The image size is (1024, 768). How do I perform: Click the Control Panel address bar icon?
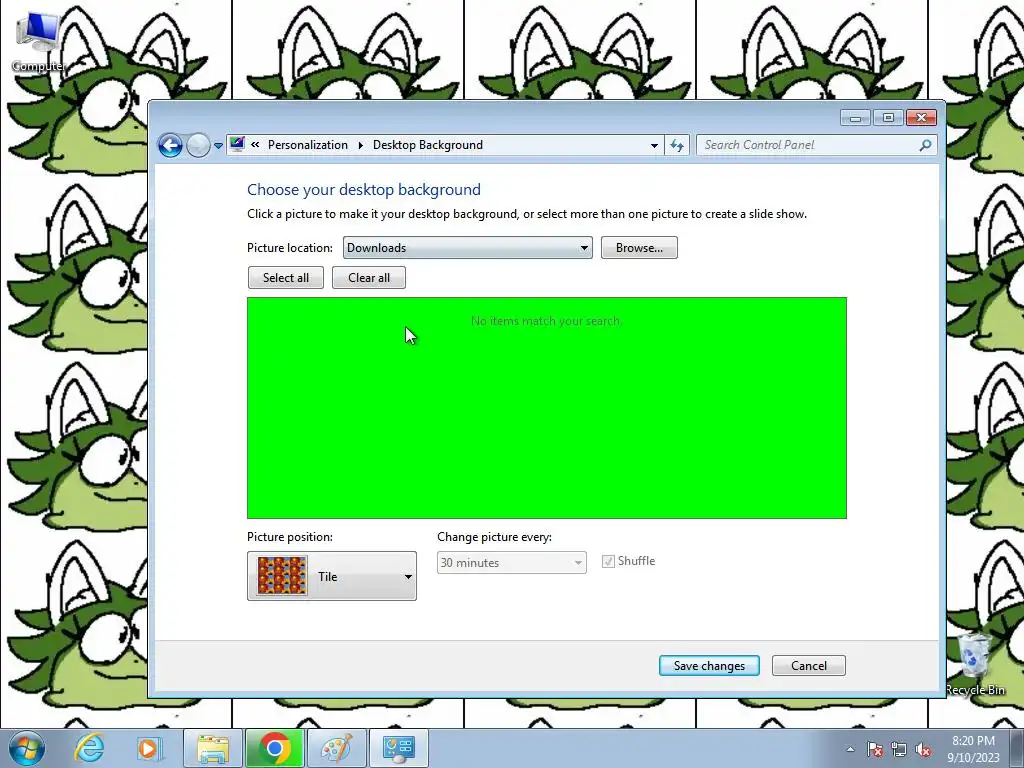point(237,144)
